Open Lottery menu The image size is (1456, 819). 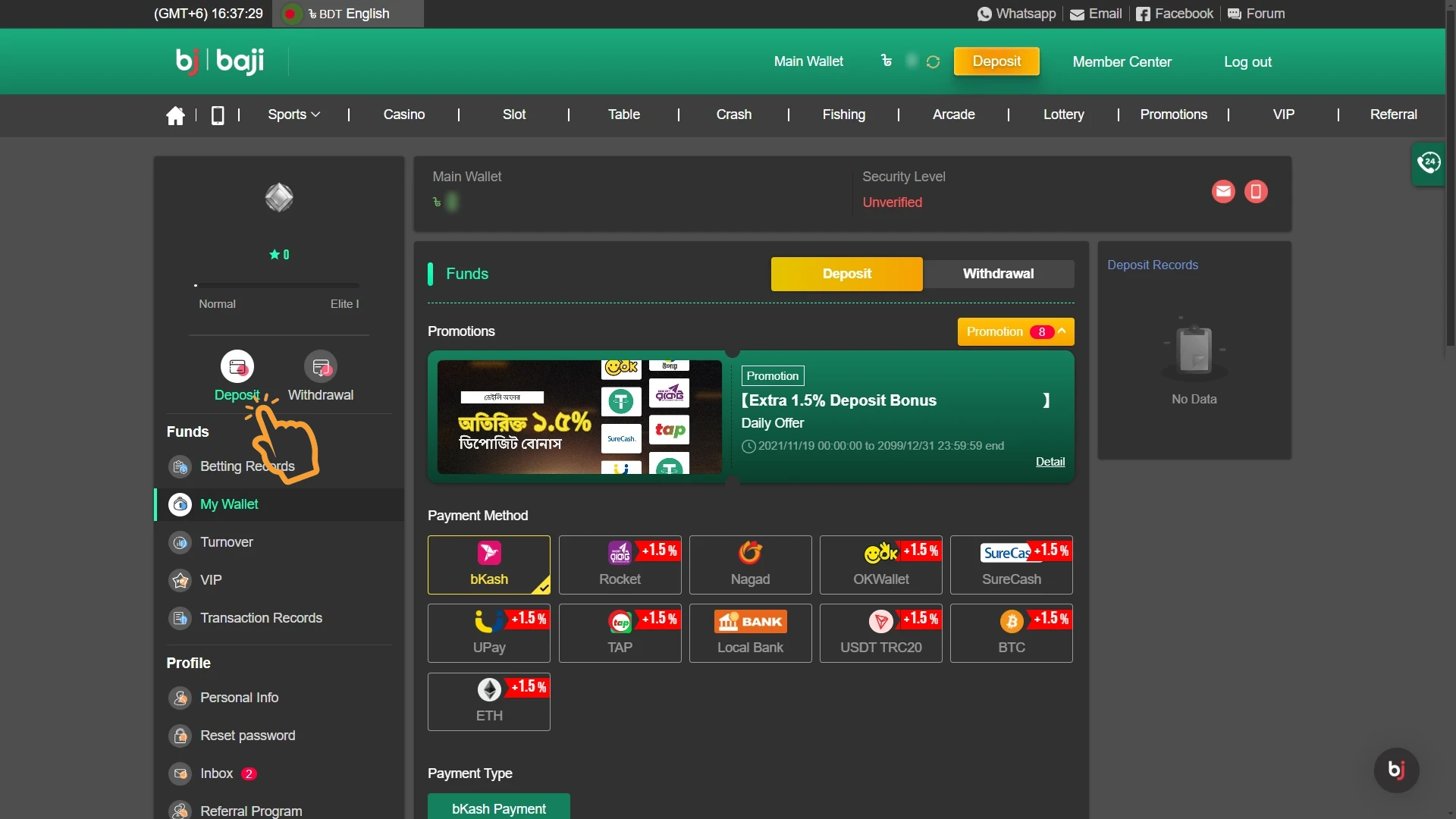[x=1064, y=115]
